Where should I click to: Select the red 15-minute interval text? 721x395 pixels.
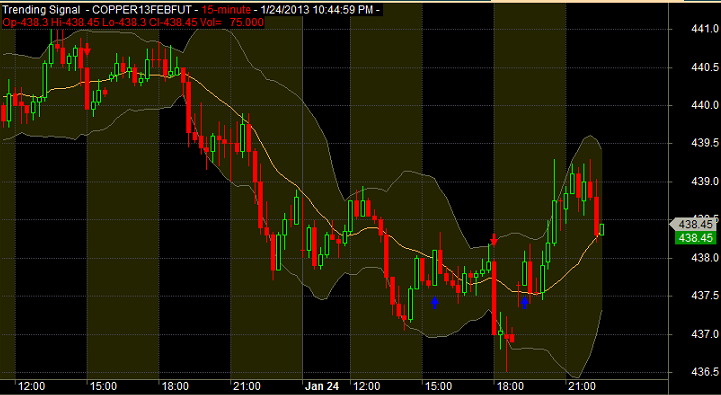[227, 9]
